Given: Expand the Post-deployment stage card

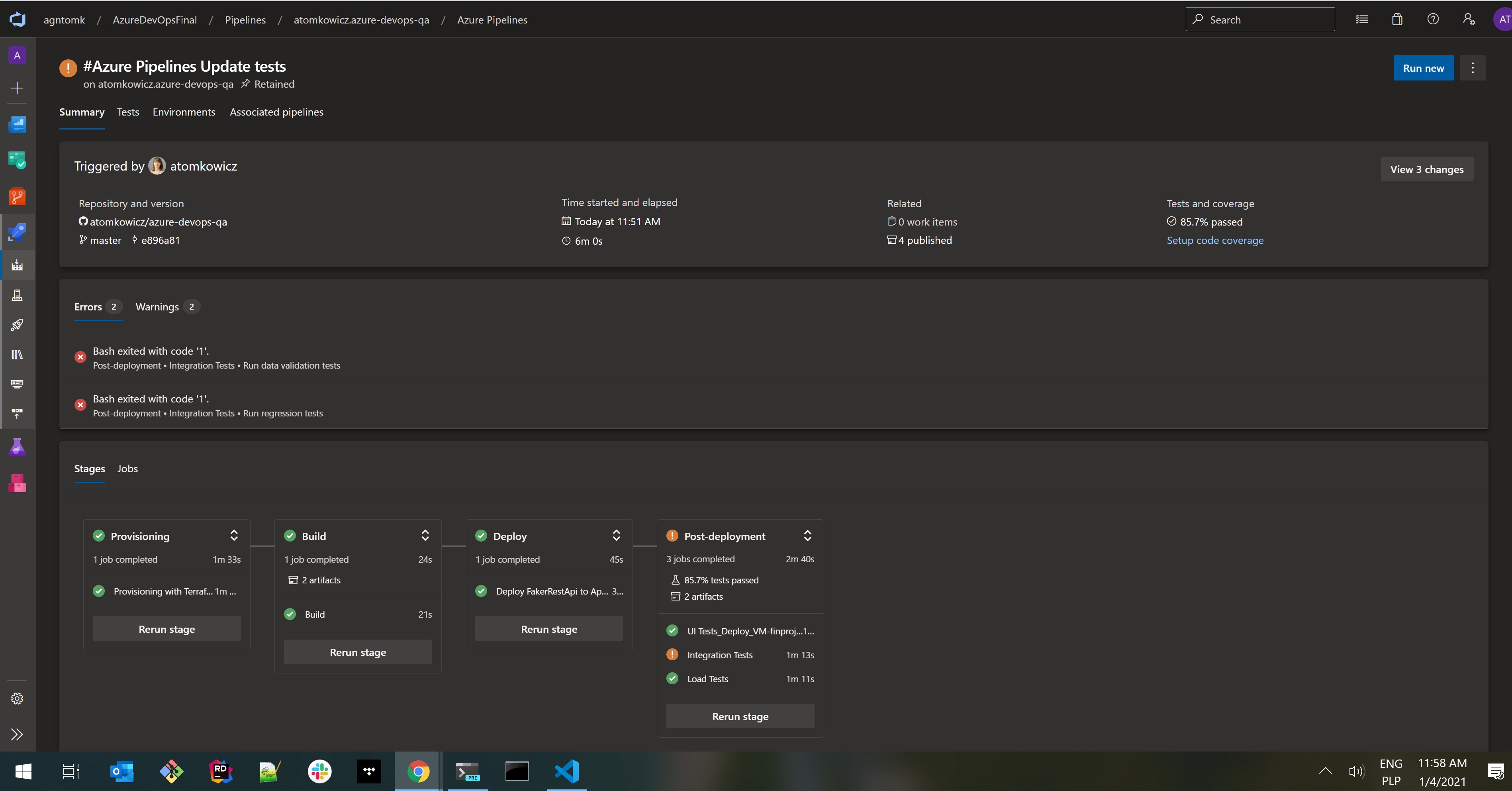Looking at the screenshot, I should coord(807,536).
